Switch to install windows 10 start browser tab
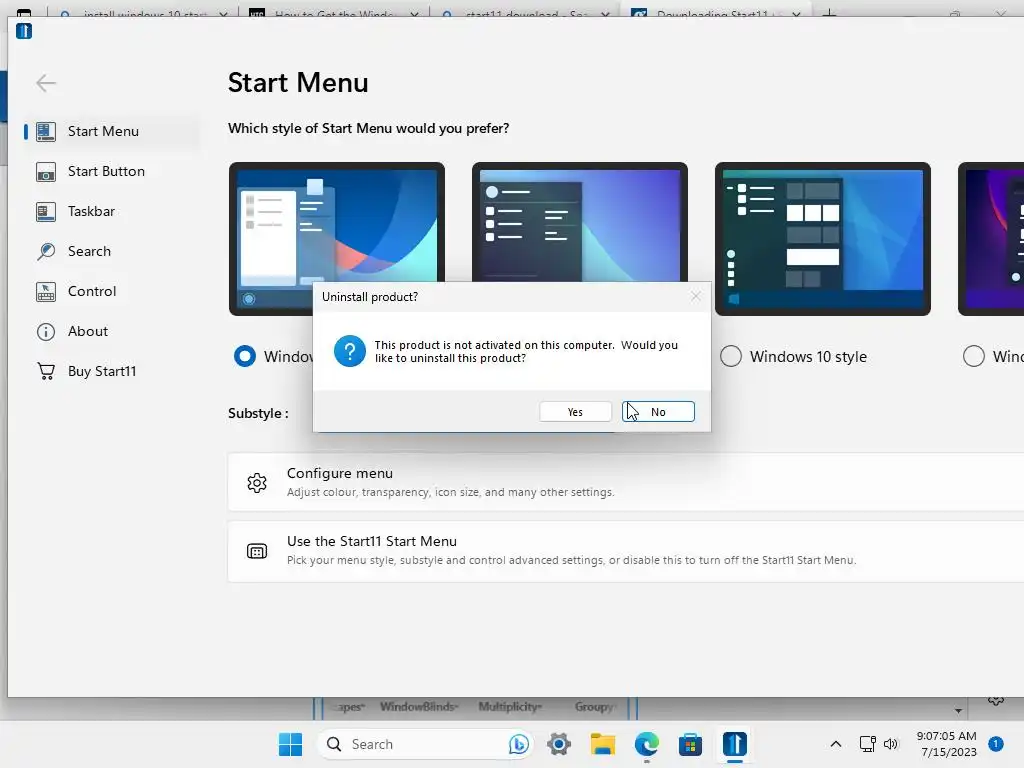 142,12
